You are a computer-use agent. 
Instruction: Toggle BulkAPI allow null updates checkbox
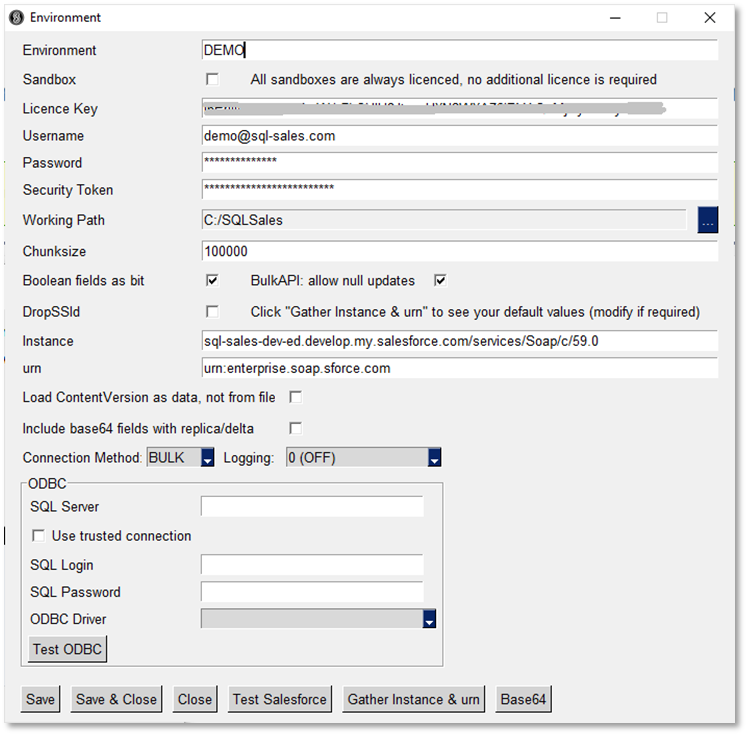point(440,280)
